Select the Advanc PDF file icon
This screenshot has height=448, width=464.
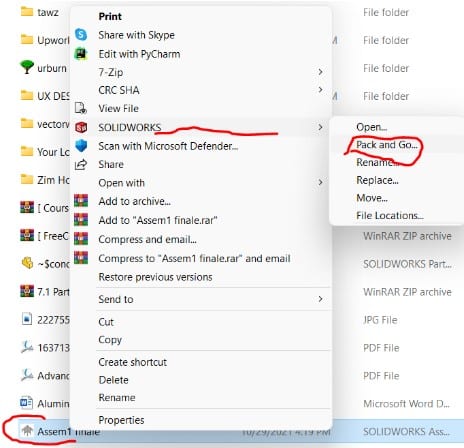[x=27, y=375]
